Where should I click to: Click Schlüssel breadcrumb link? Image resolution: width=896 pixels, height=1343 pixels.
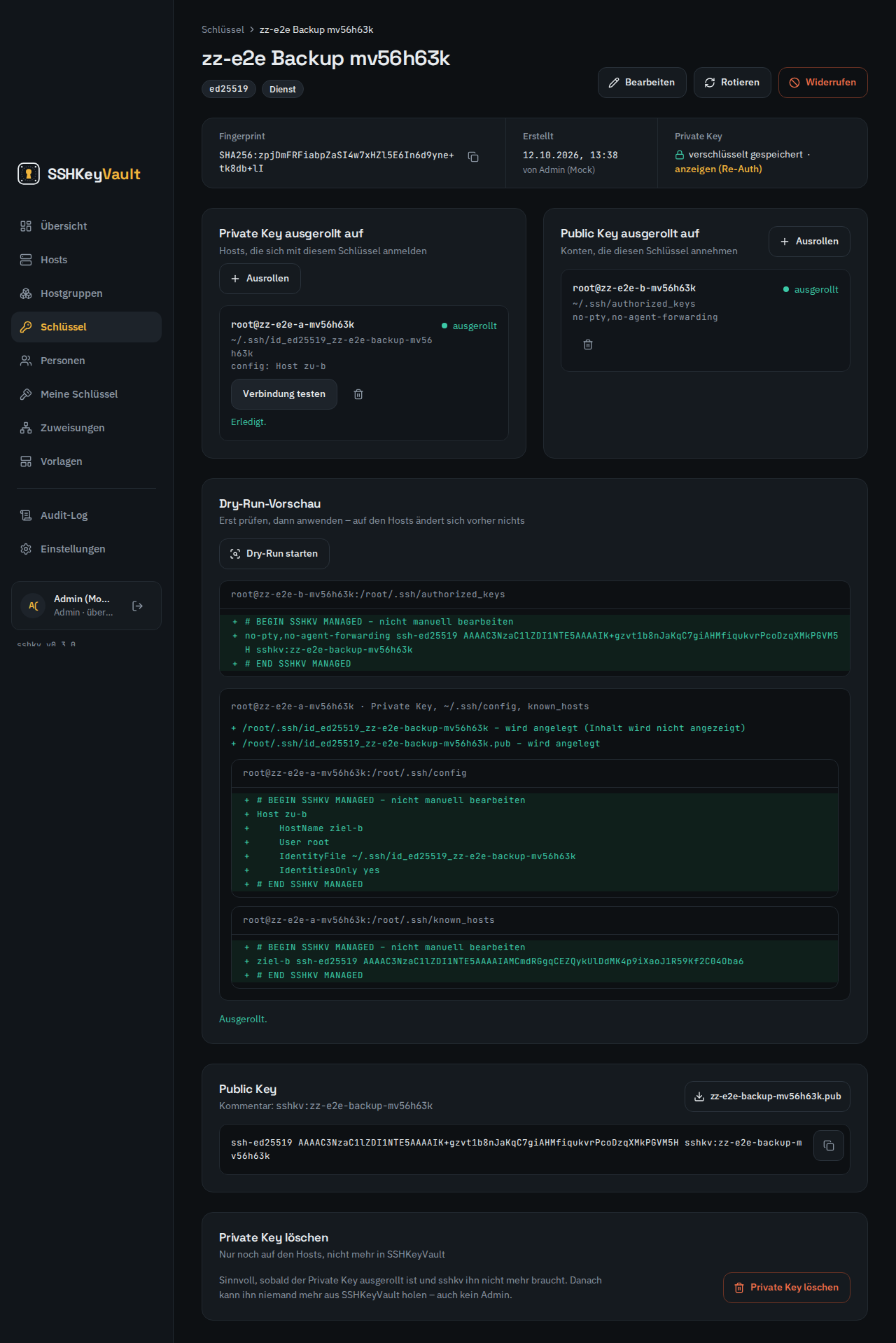click(x=223, y=29)
